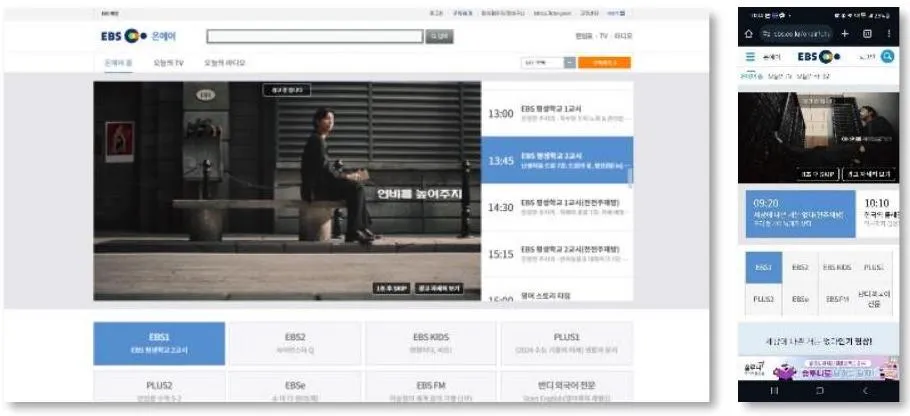Tap the EBS KIDS channel tile on mobile
The height and width of the screenshot is (416, 910).
[x=837, y=267]
